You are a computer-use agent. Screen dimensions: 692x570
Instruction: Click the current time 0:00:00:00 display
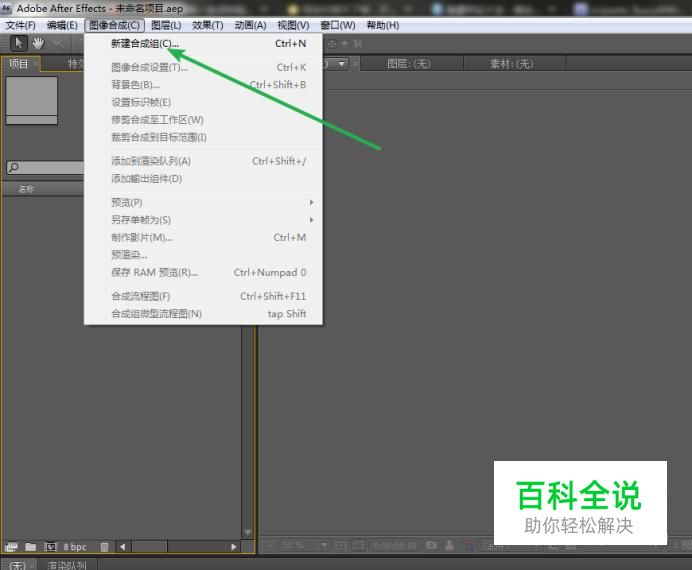(395, 546)
